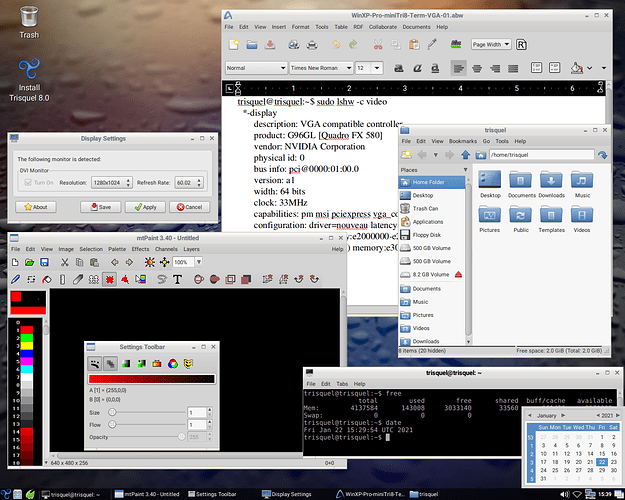Select the Place Gradient tool in mtPaint
Image resolution: width=625 pixels, height=500 pixels.
[140, 280]
